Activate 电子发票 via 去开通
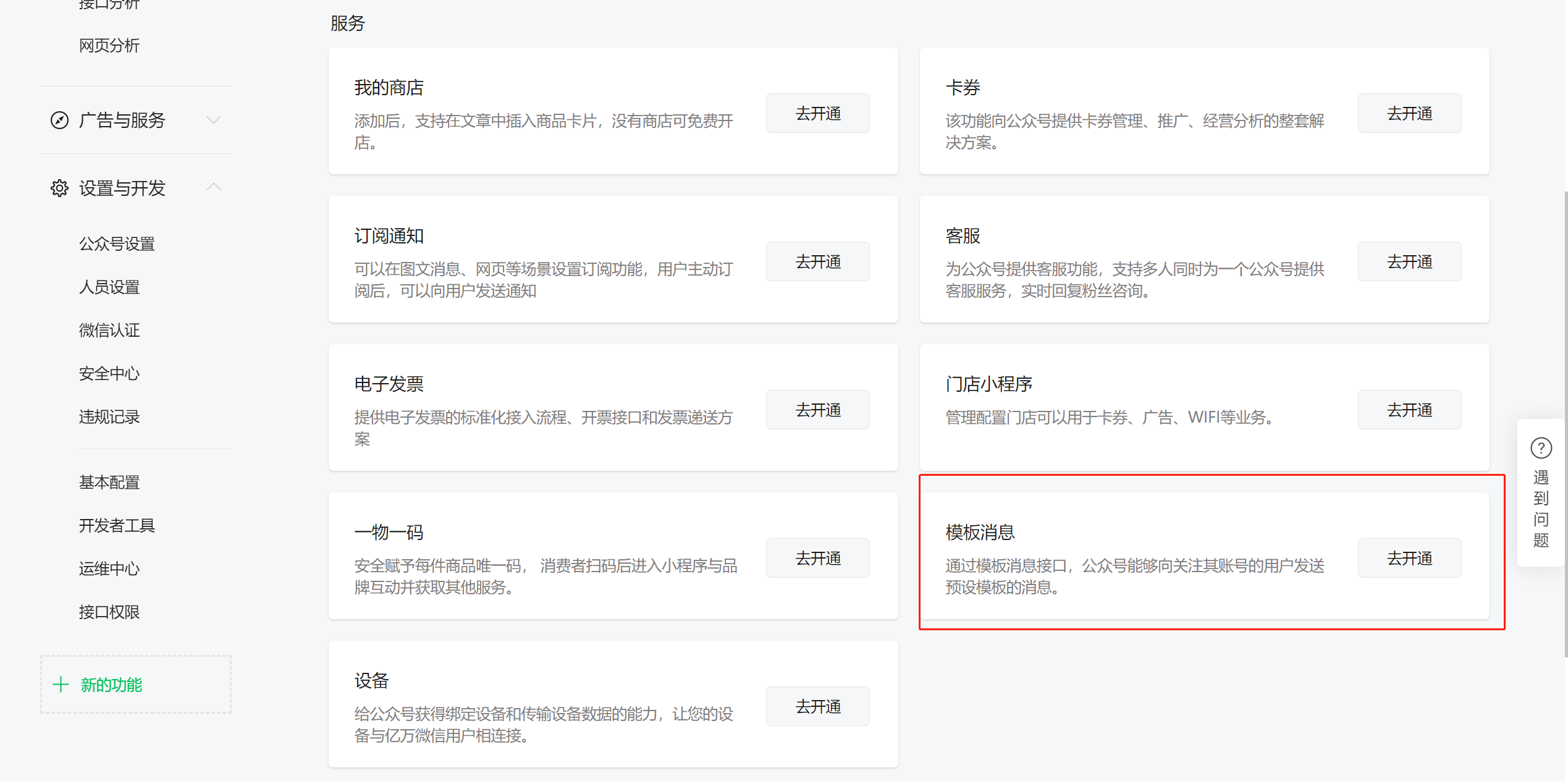This screenshot has width=1568, height=781. 817,410
